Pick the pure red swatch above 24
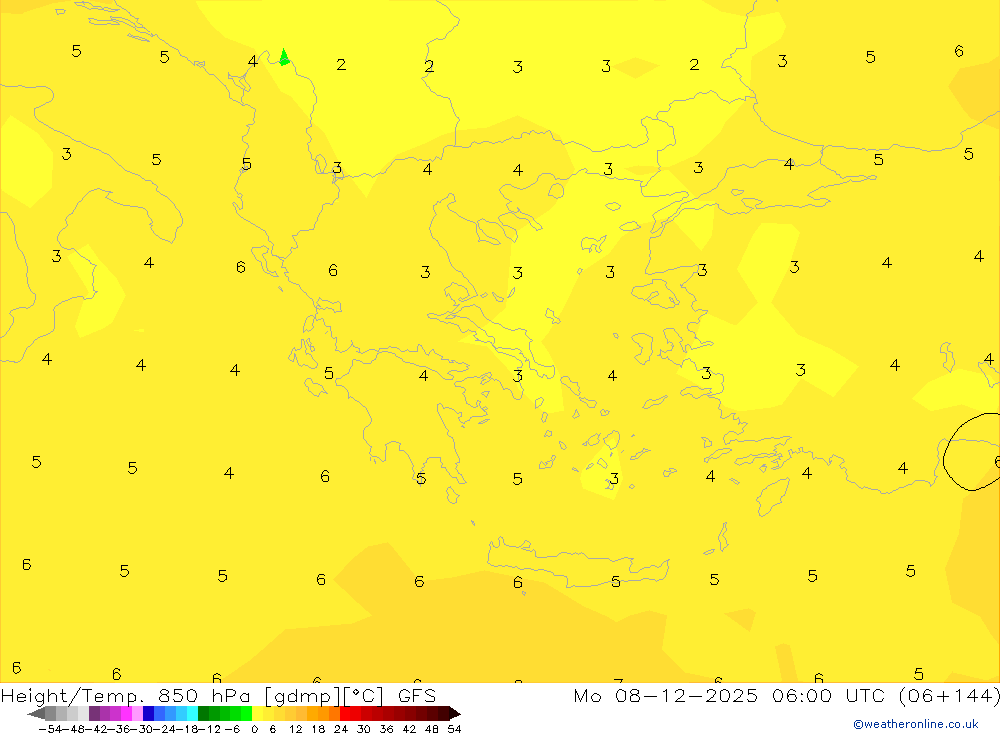Image resolution: width=1000 pixels, height=733 pixels. (345, 713)
